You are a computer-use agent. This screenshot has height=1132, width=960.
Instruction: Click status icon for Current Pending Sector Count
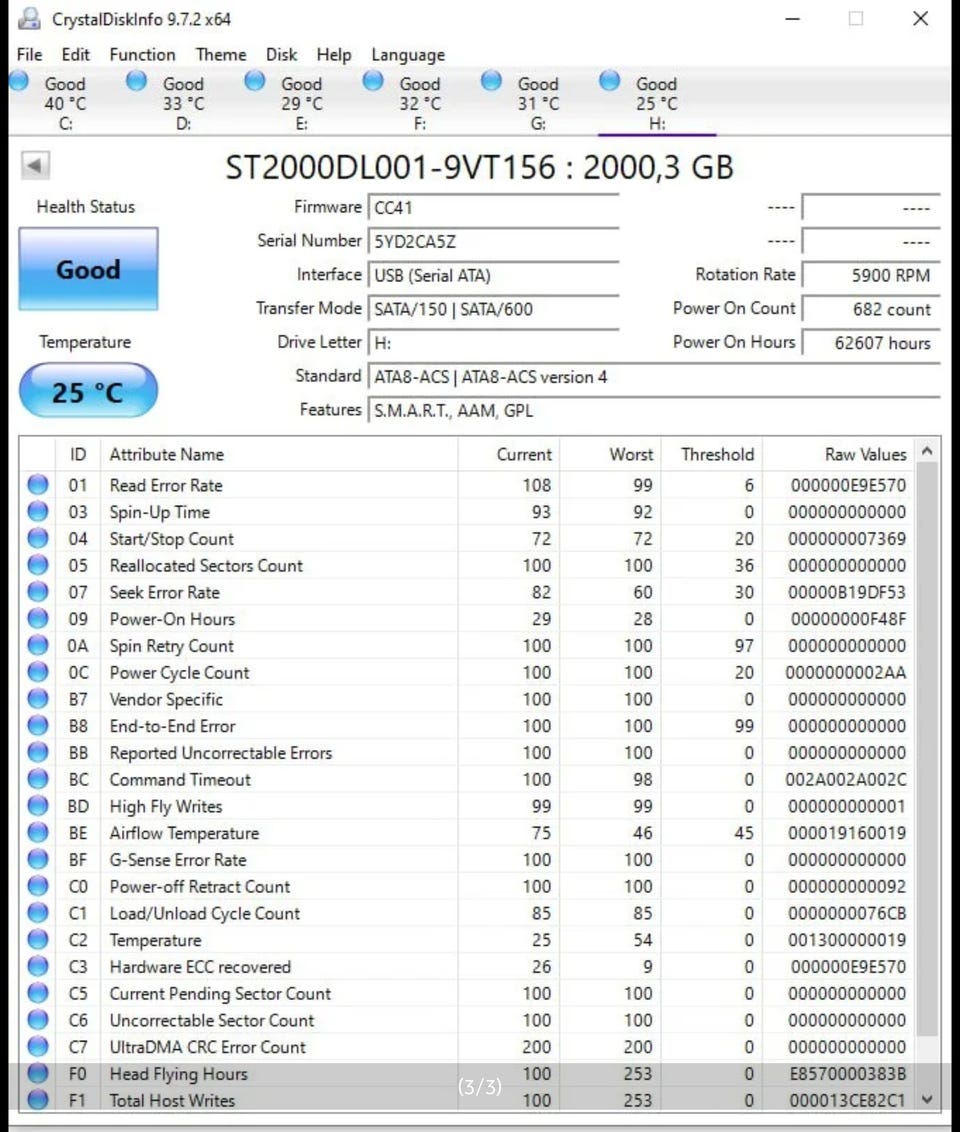(38, 992)
